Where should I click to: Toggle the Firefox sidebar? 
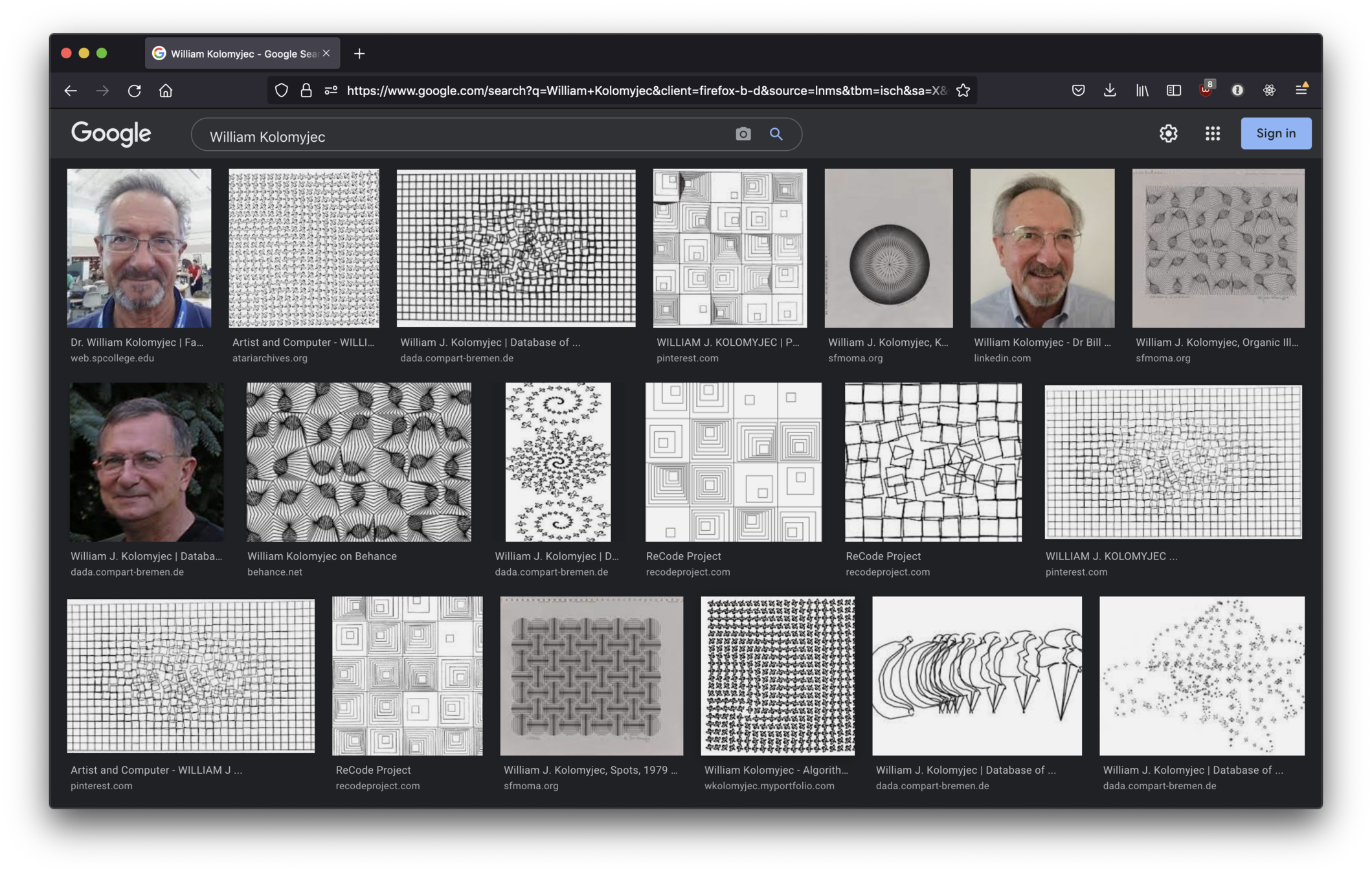[1173, 91]
